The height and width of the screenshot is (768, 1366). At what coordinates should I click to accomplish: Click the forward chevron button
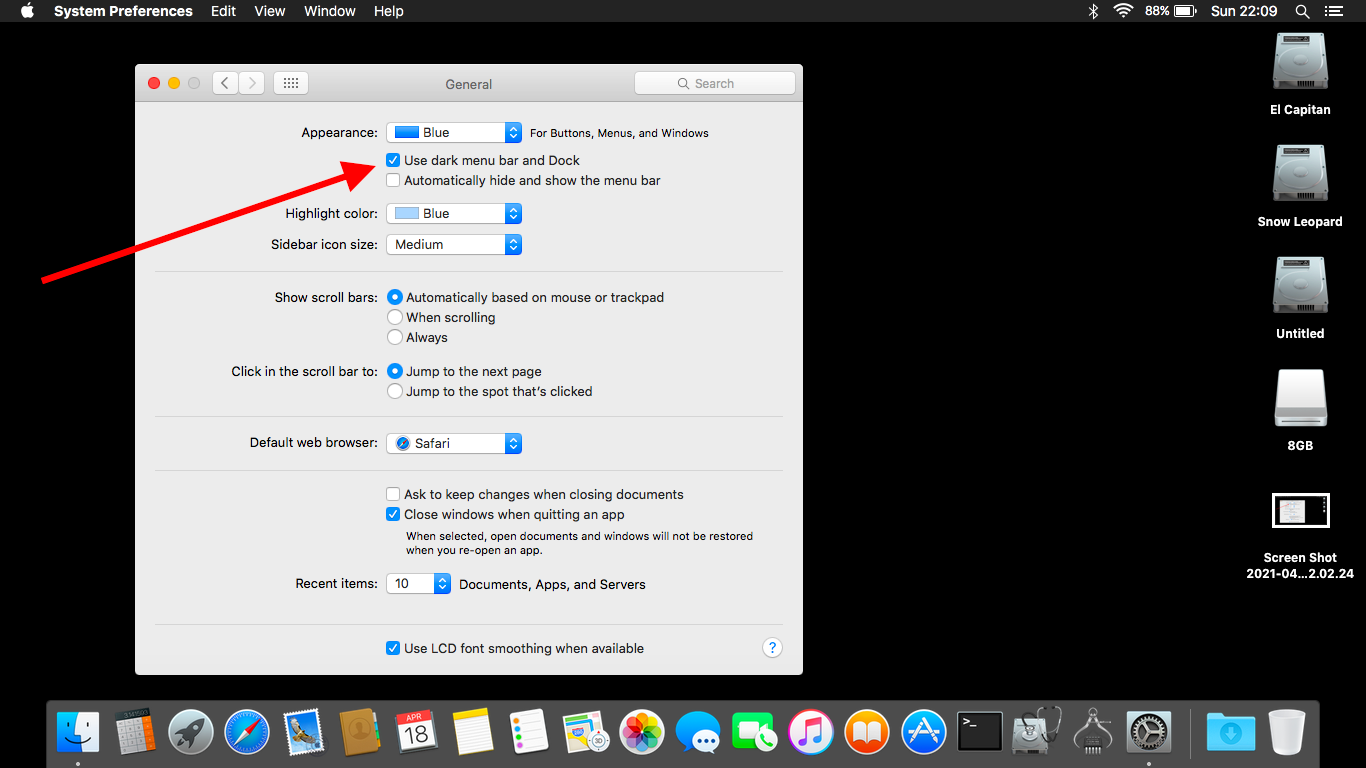[252, 83]
